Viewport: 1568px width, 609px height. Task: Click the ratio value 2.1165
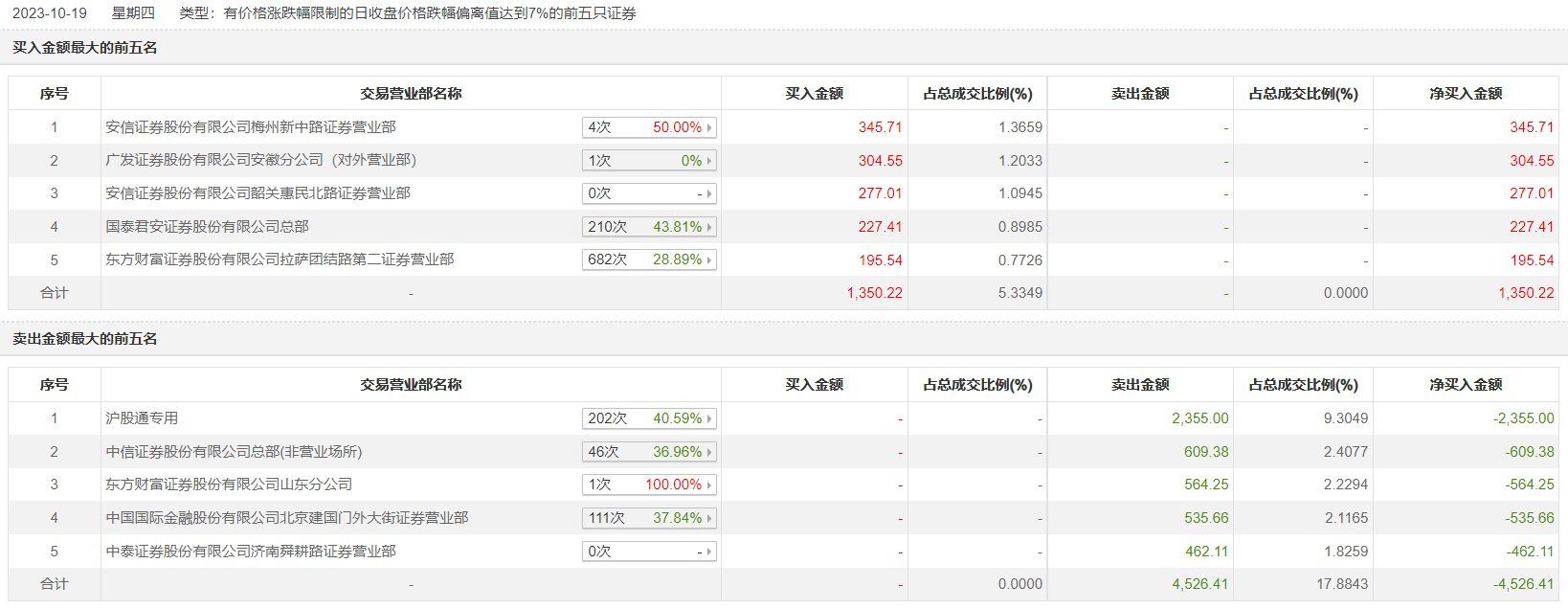point(1346,518)
